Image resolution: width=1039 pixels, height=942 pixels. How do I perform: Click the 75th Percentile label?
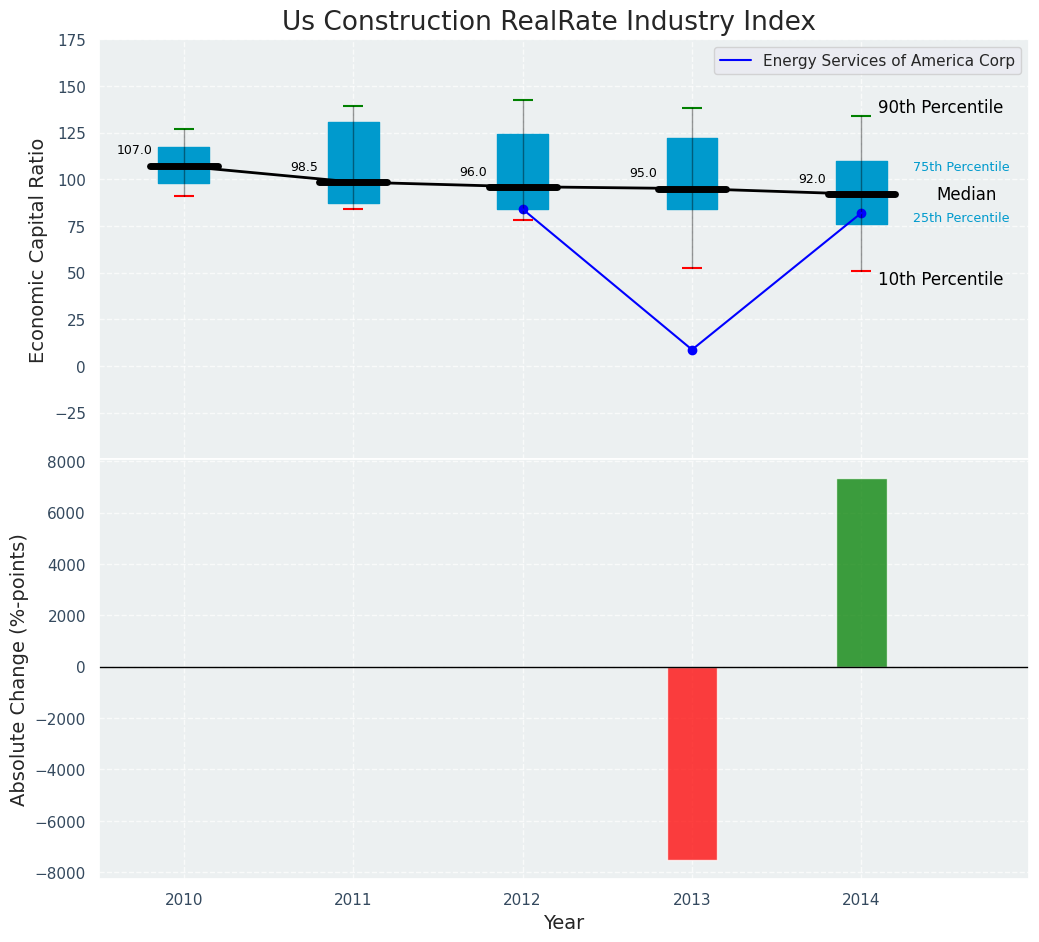961,168
